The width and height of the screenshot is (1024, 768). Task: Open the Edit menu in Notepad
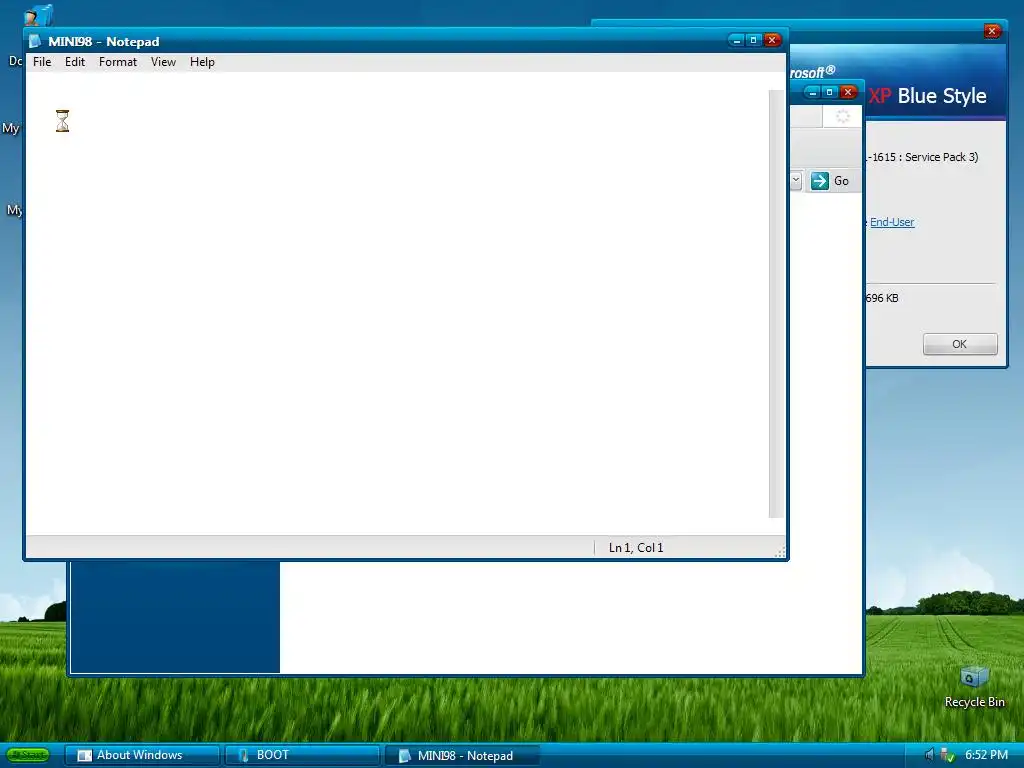[x=74, y=62]
